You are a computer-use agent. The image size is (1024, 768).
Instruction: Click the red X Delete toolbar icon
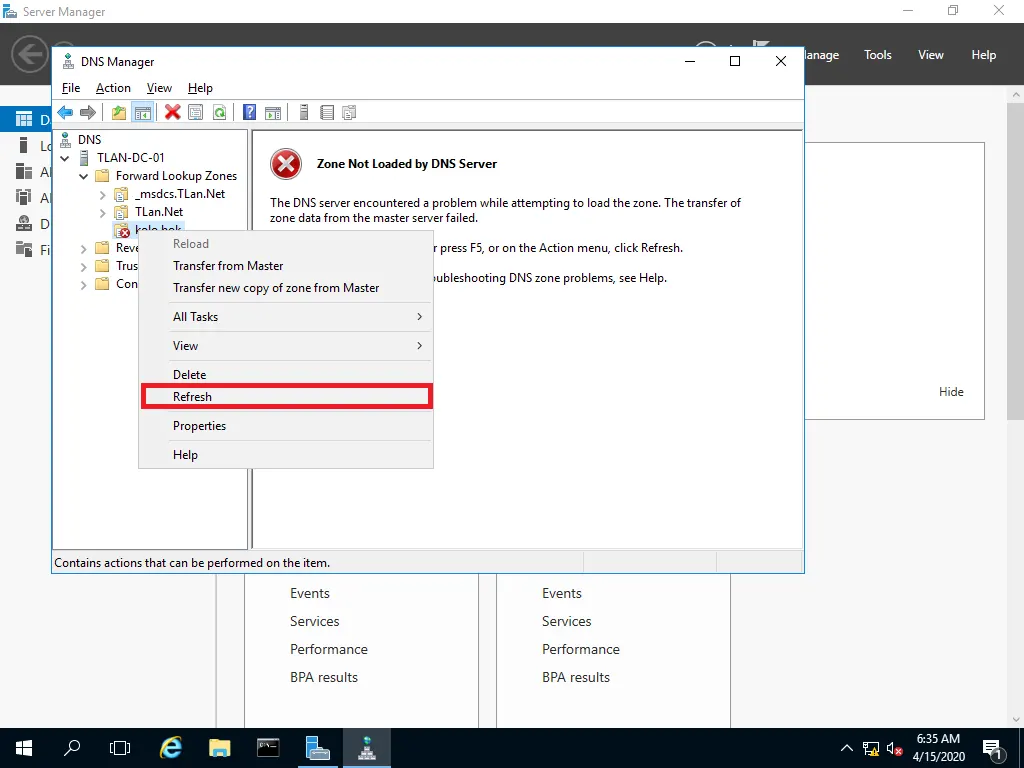pyautogui.click(x=172, y=112)
